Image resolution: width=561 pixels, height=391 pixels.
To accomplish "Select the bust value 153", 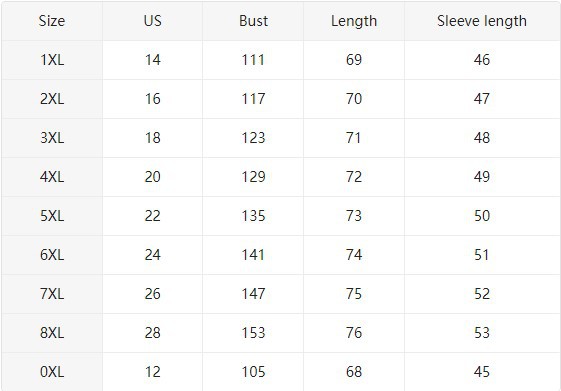I will (x=253, y=333).
